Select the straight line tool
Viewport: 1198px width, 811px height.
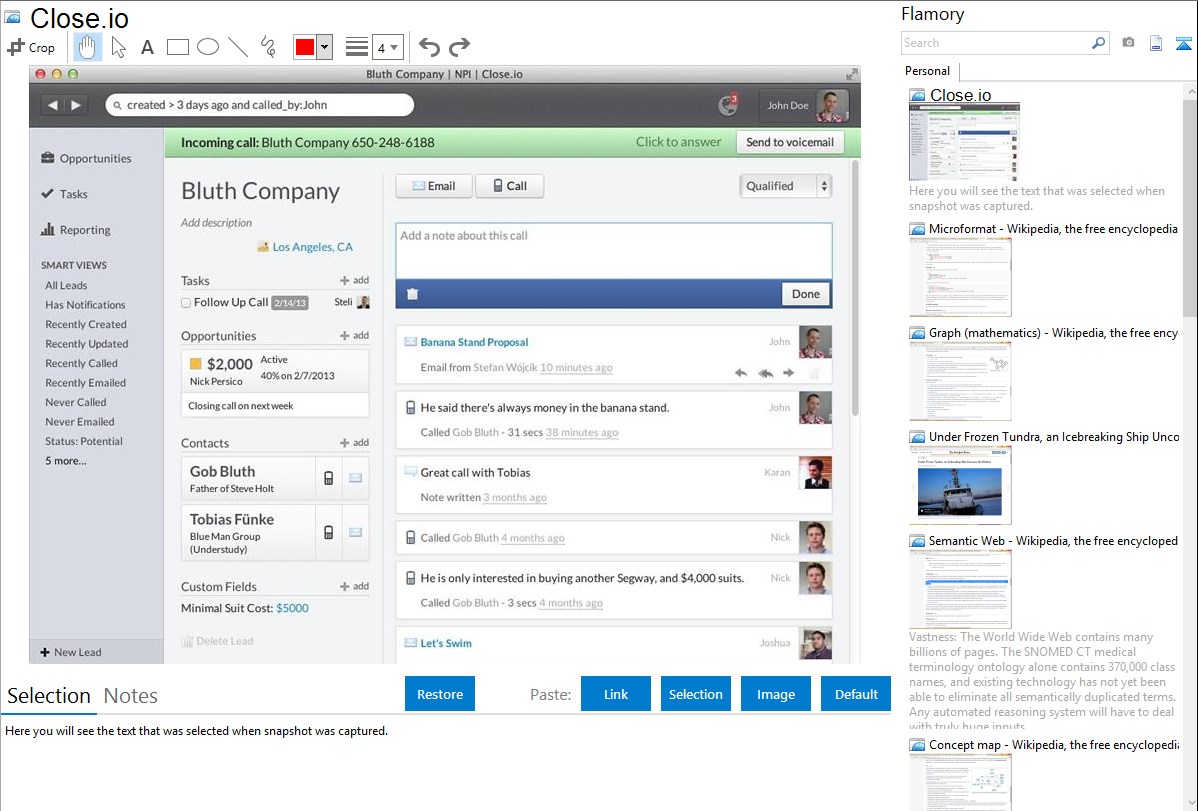point(238,47)
